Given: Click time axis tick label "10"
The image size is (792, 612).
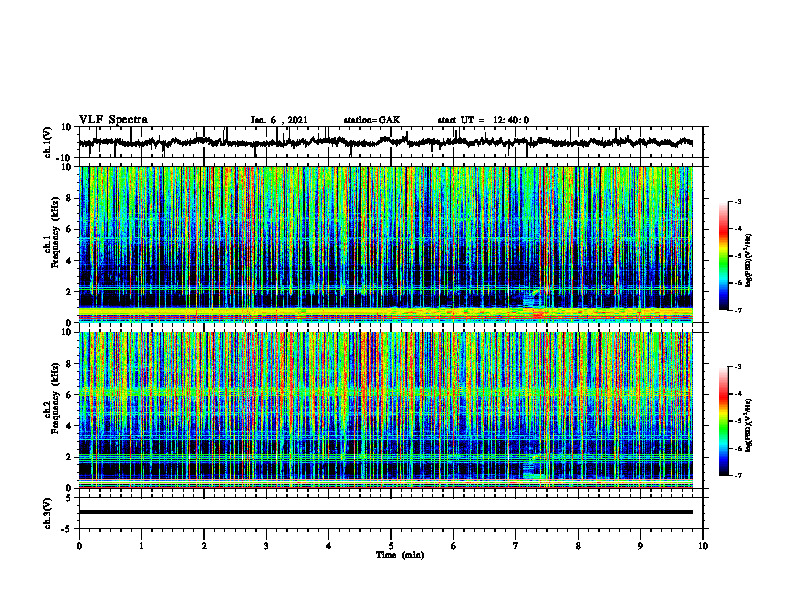Looking at the screenshot, I should [703, 546].
